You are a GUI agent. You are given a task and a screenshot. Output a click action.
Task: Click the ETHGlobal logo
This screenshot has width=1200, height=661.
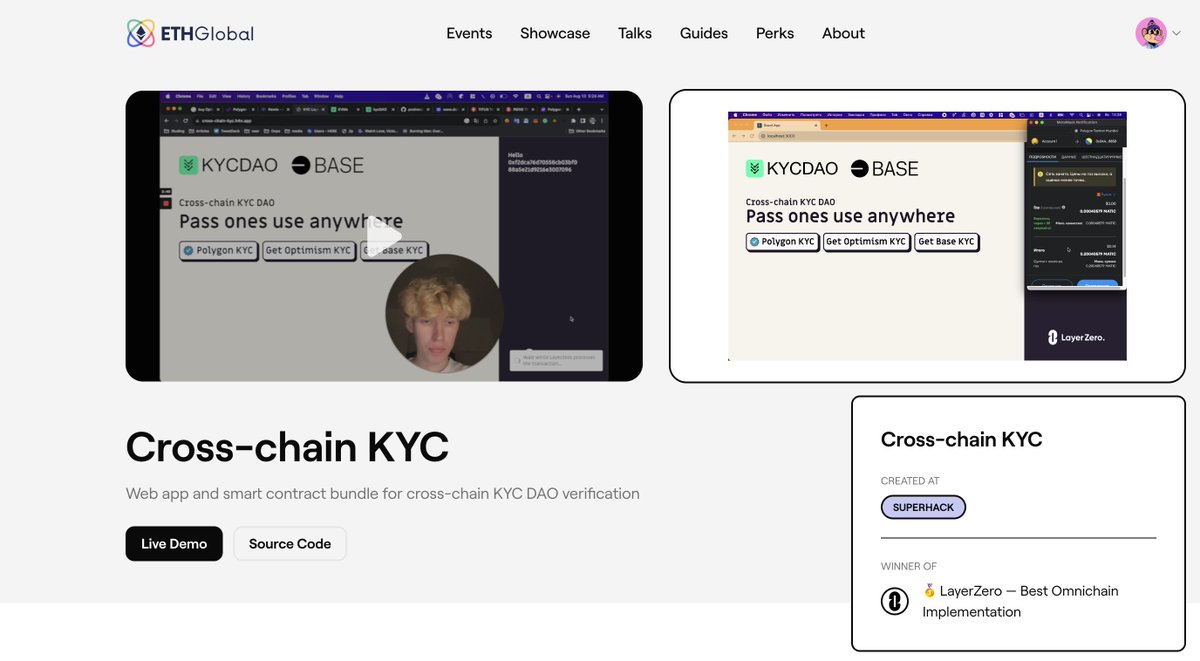coord(190,33)
